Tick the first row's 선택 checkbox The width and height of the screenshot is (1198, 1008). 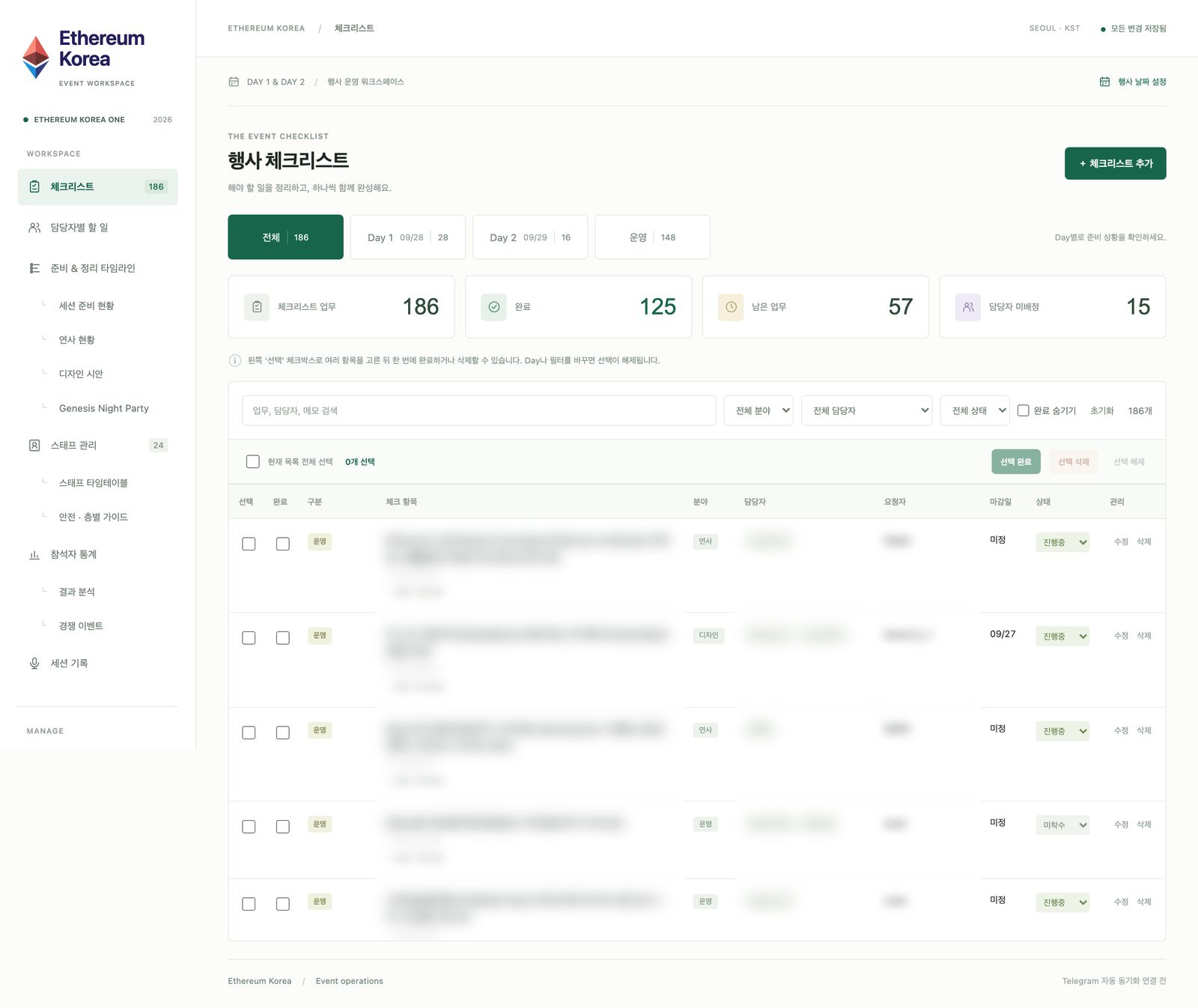(249, 544)
